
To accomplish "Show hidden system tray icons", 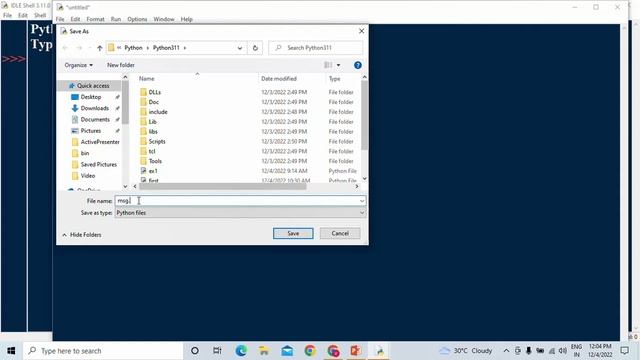I will [x=506, y=351].
